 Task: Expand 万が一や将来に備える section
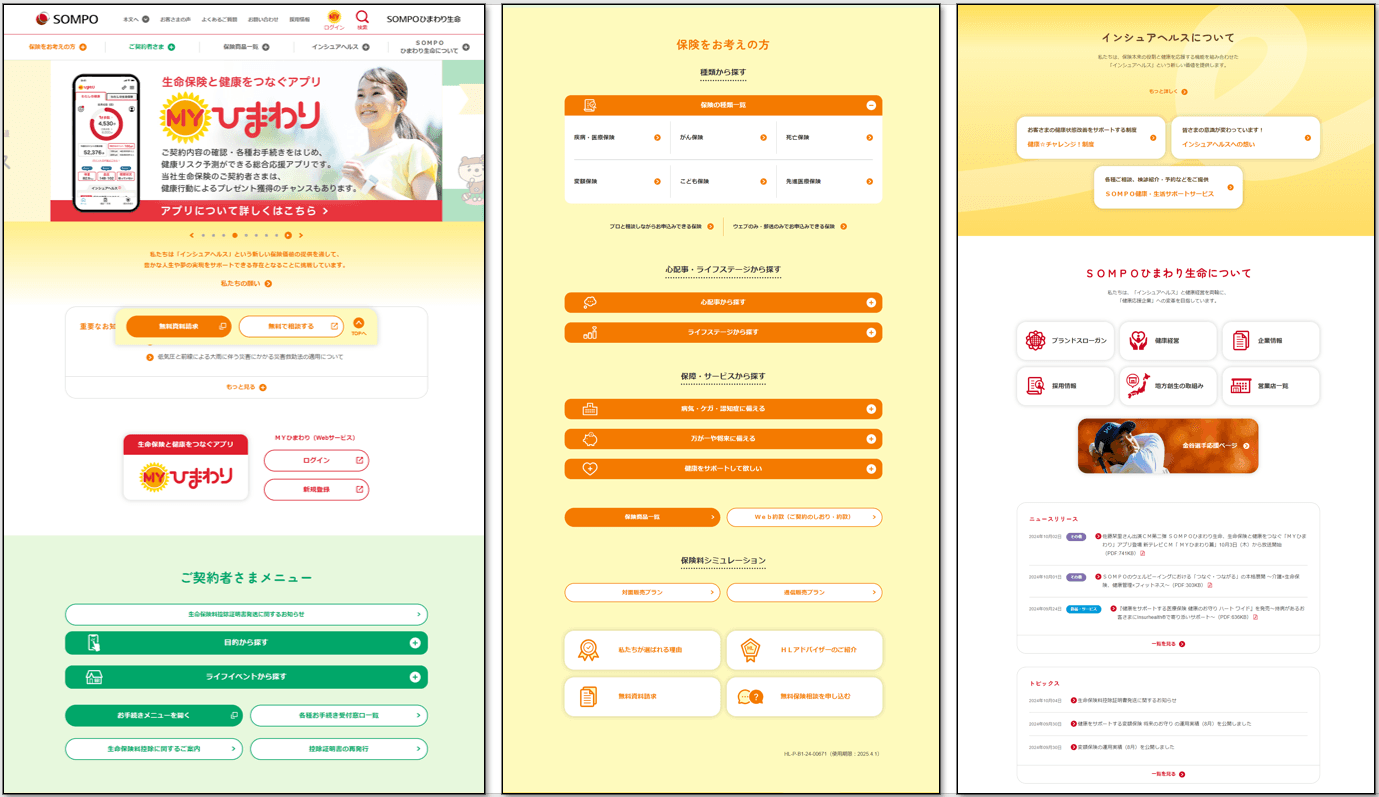click(x=723, y=438)
